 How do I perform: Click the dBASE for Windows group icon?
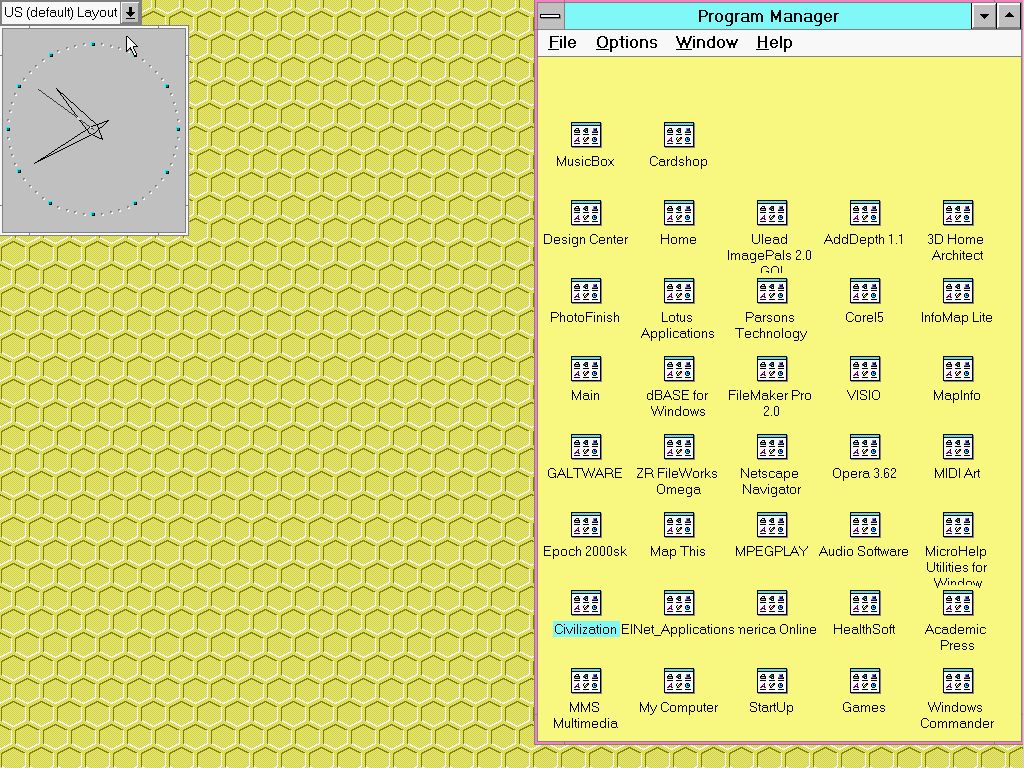tap(678, 369)
